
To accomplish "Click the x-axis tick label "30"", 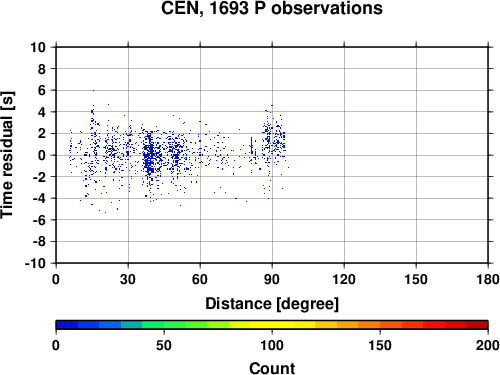I will 128,279.
